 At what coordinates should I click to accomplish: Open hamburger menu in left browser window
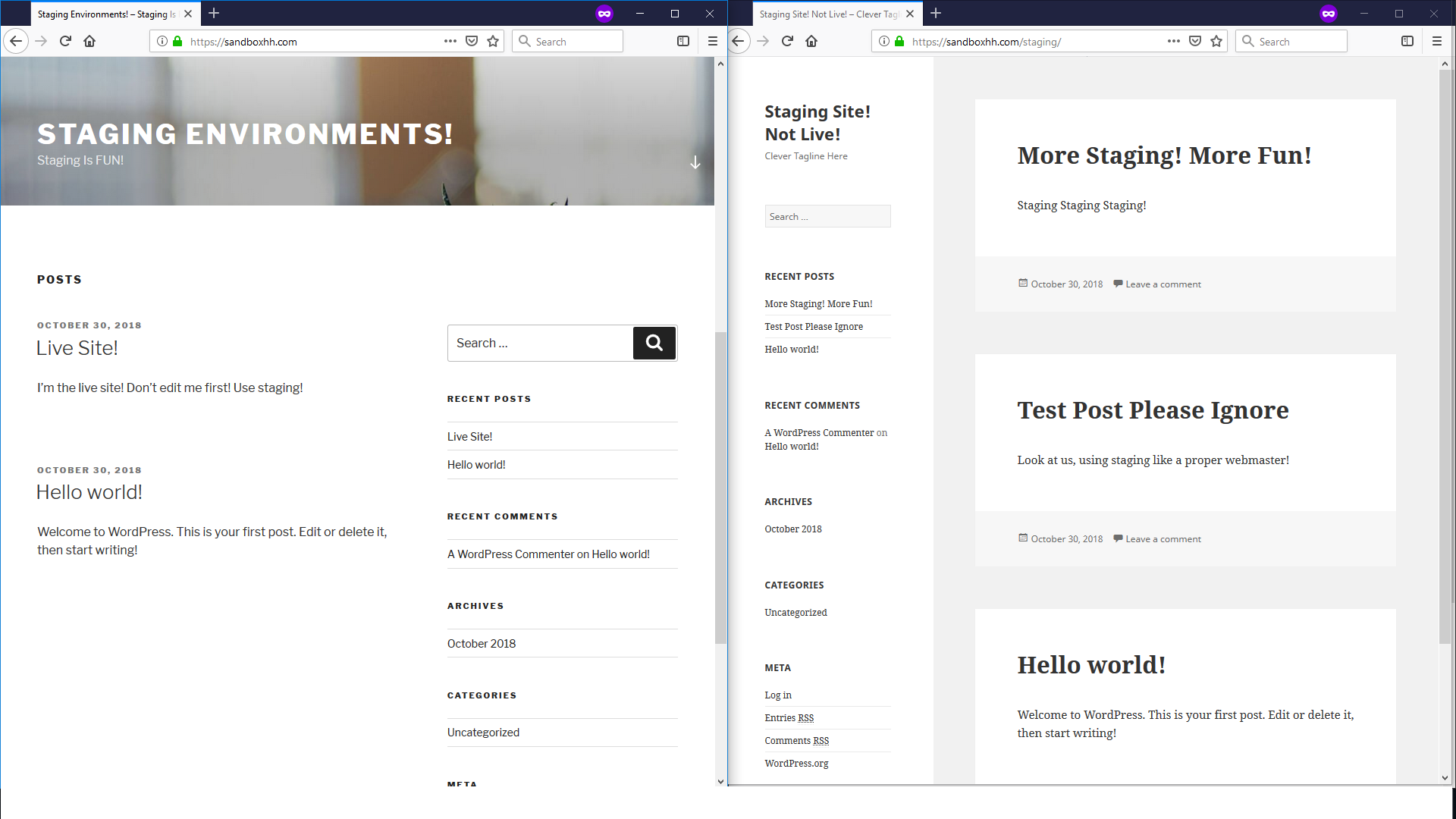click(712, 42)
